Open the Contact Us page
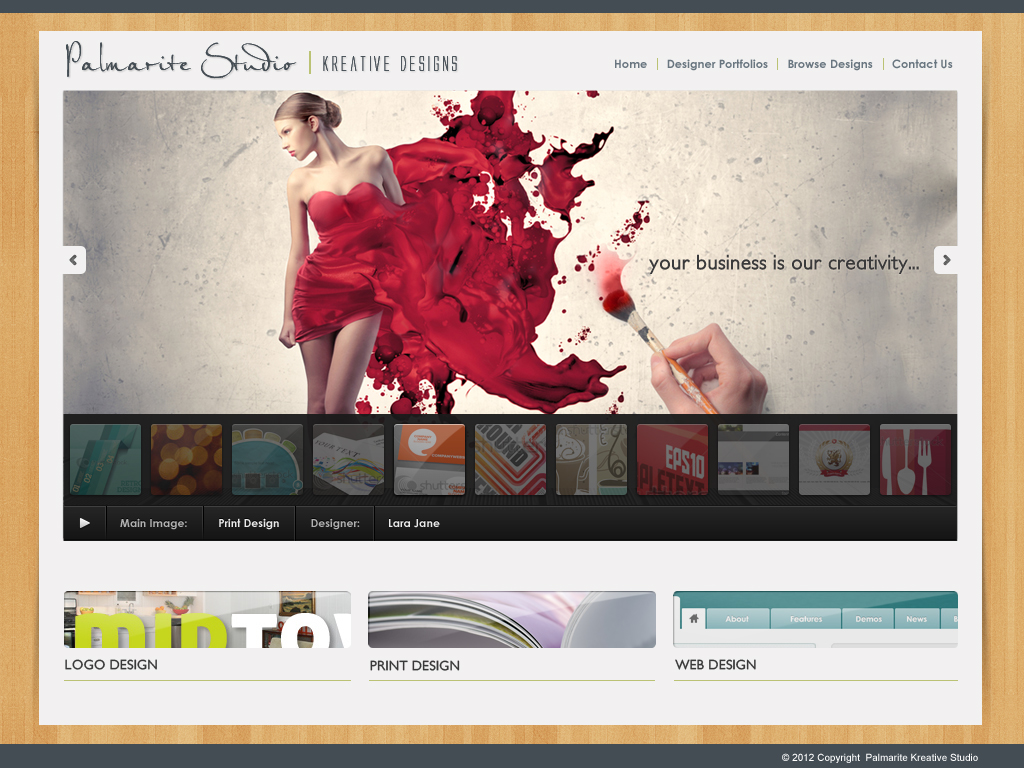This screenshot has height=768, width=1024. pos(922,64)
